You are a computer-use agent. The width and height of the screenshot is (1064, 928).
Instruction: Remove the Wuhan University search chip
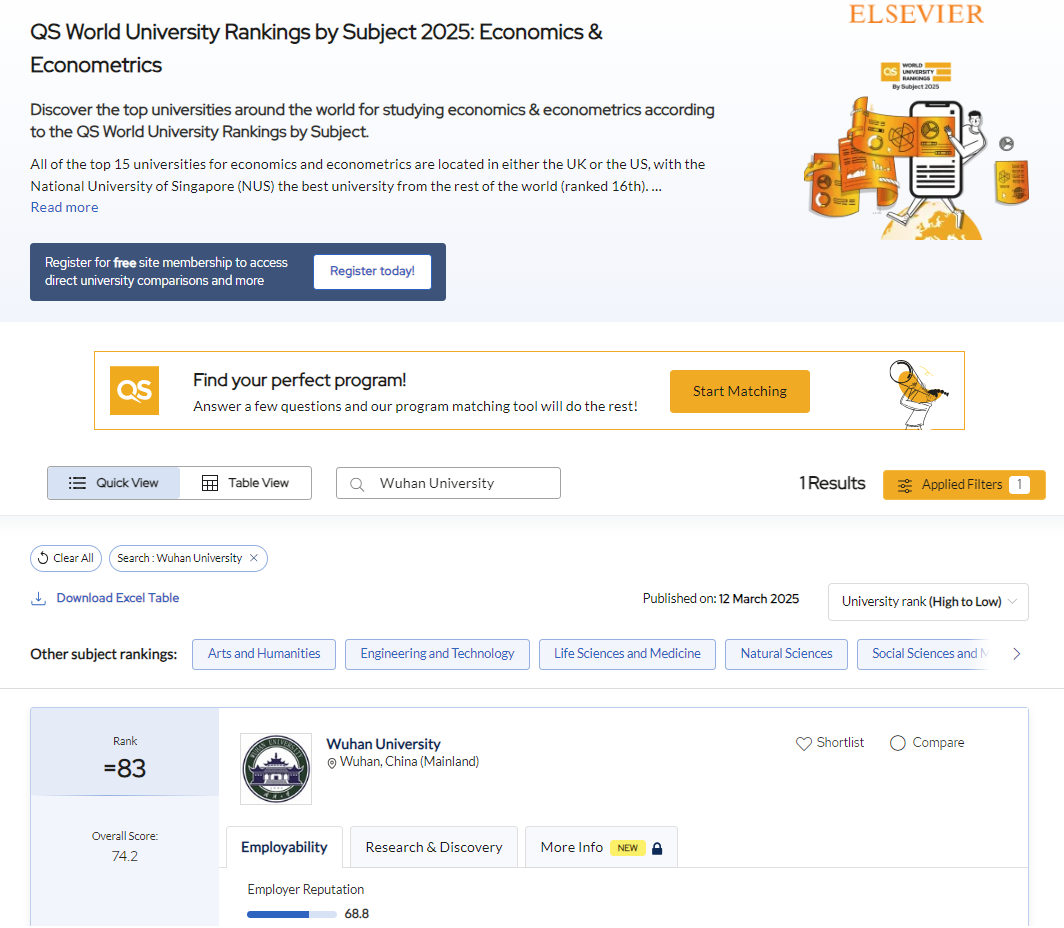pyautogui.click(x=254, y=558)
